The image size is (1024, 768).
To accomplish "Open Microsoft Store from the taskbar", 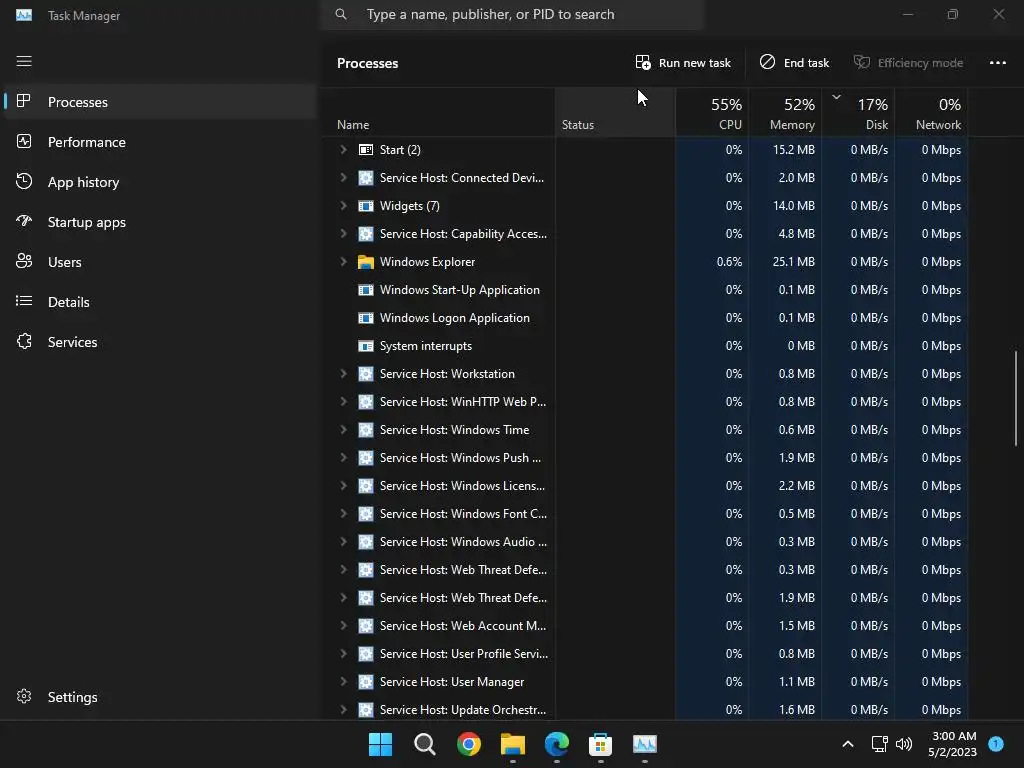I will [600, 744].
